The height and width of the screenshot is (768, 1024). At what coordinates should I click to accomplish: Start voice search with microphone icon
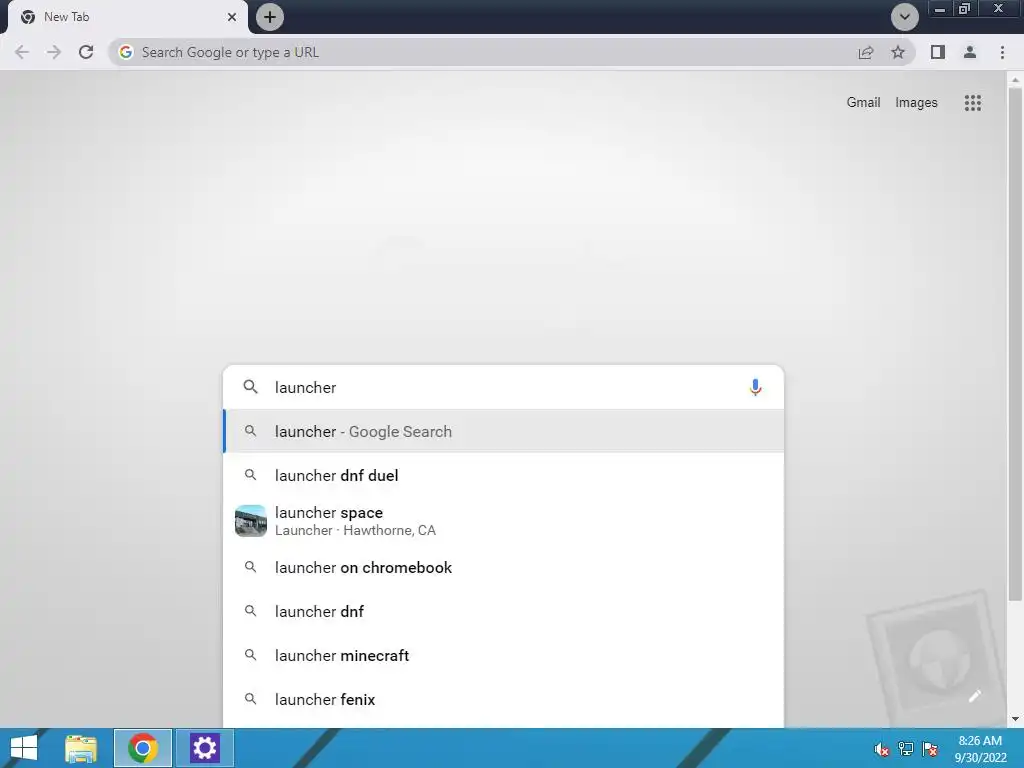756,387
